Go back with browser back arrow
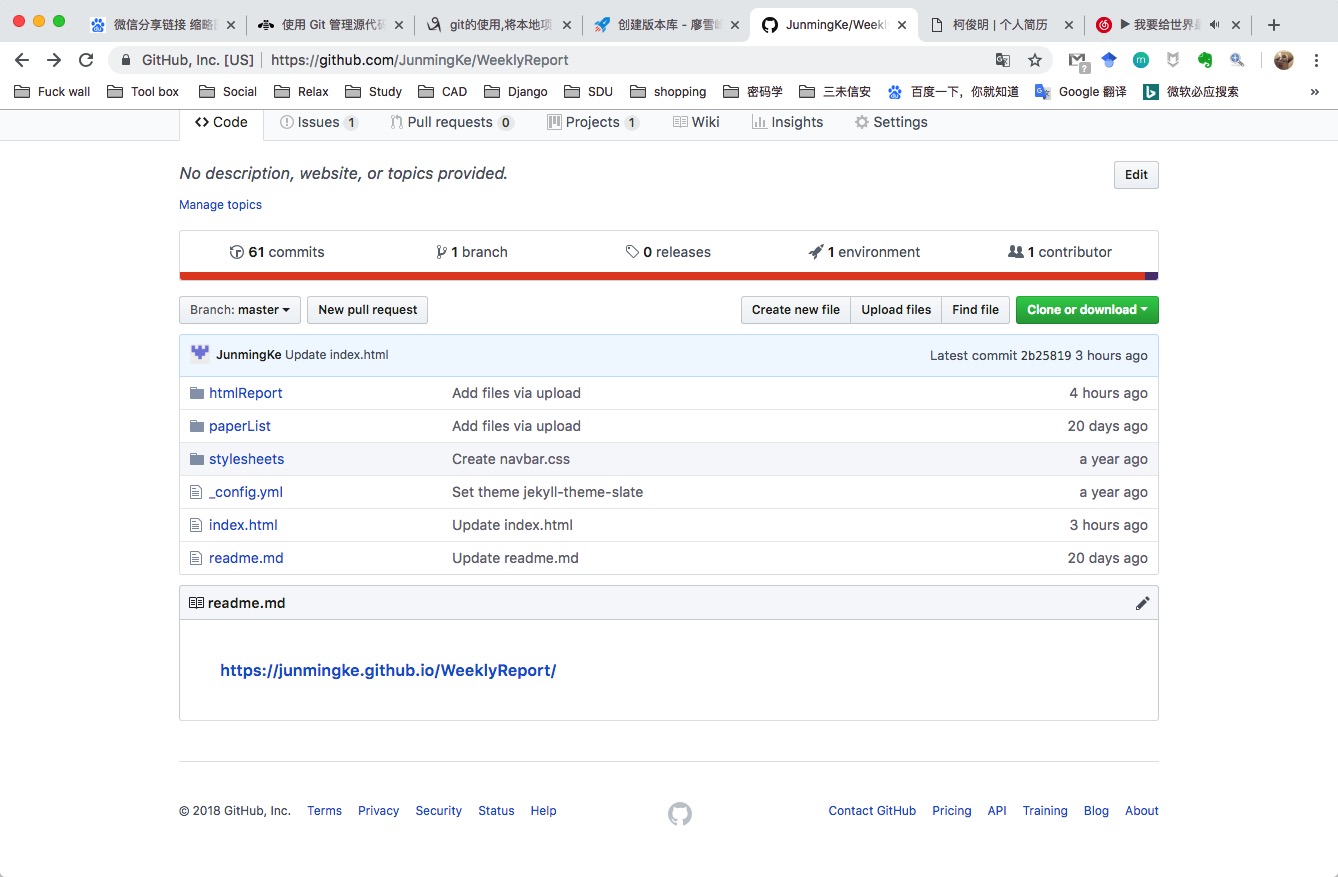This screenshot has height=877, width=1338. coord(22,60)
